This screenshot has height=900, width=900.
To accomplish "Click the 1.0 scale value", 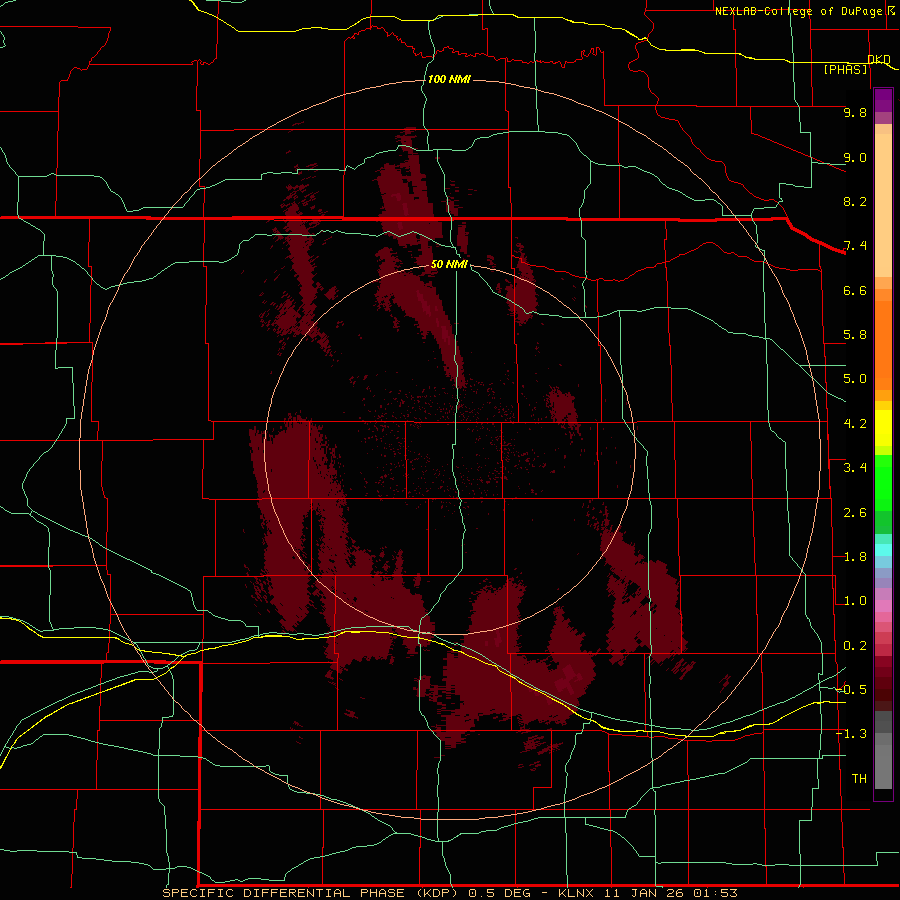I will [855, 601].
